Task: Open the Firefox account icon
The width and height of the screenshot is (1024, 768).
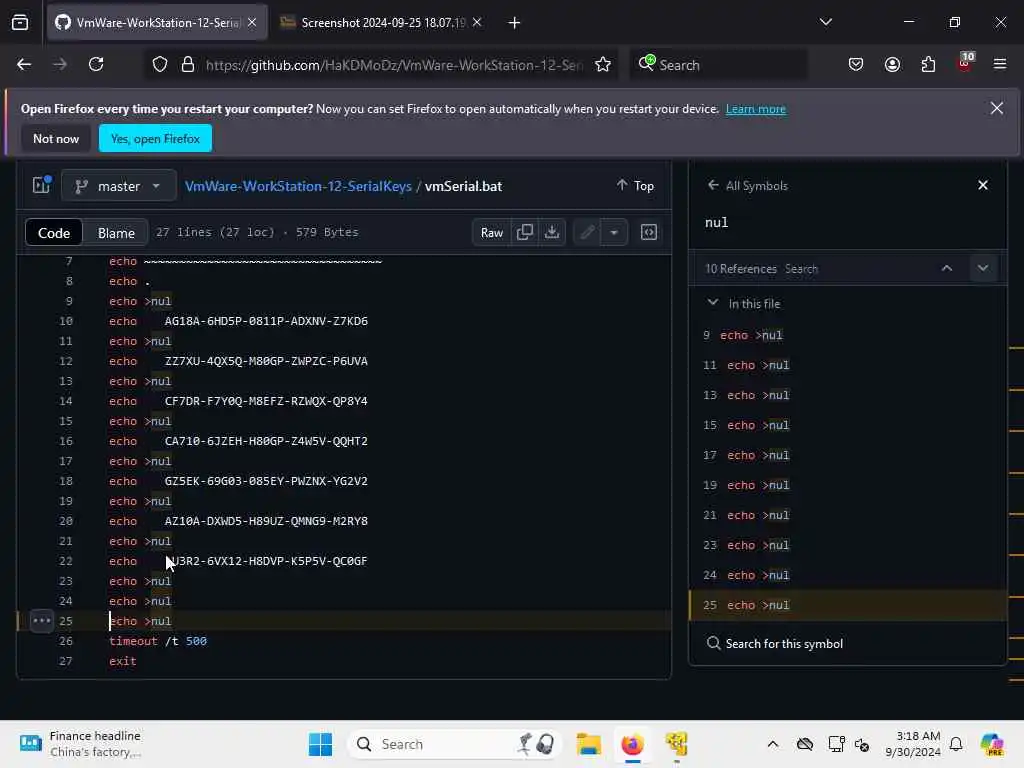Action: pyautogui.click(x=892, y=65)
